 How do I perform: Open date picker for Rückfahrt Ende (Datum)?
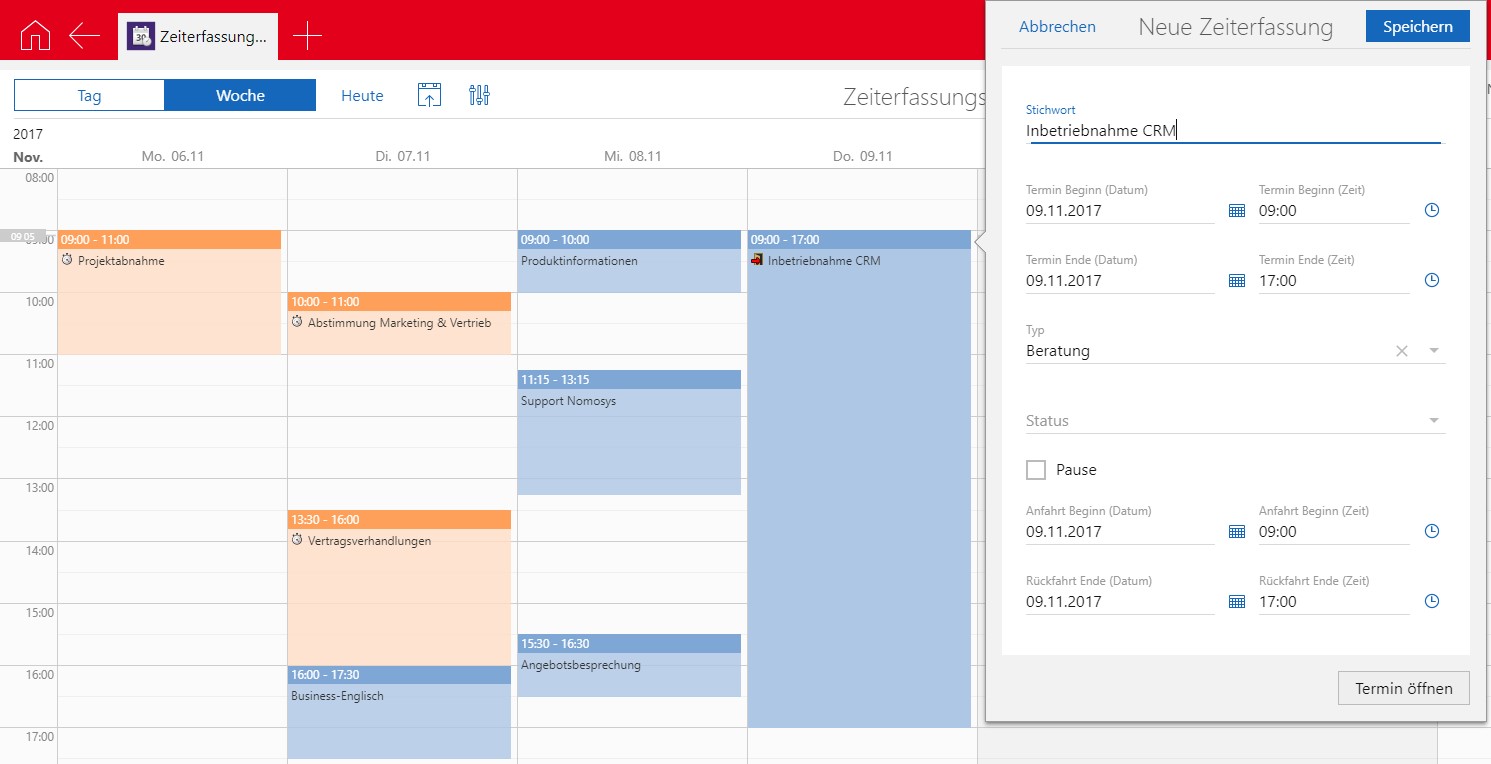point(1236,602)
